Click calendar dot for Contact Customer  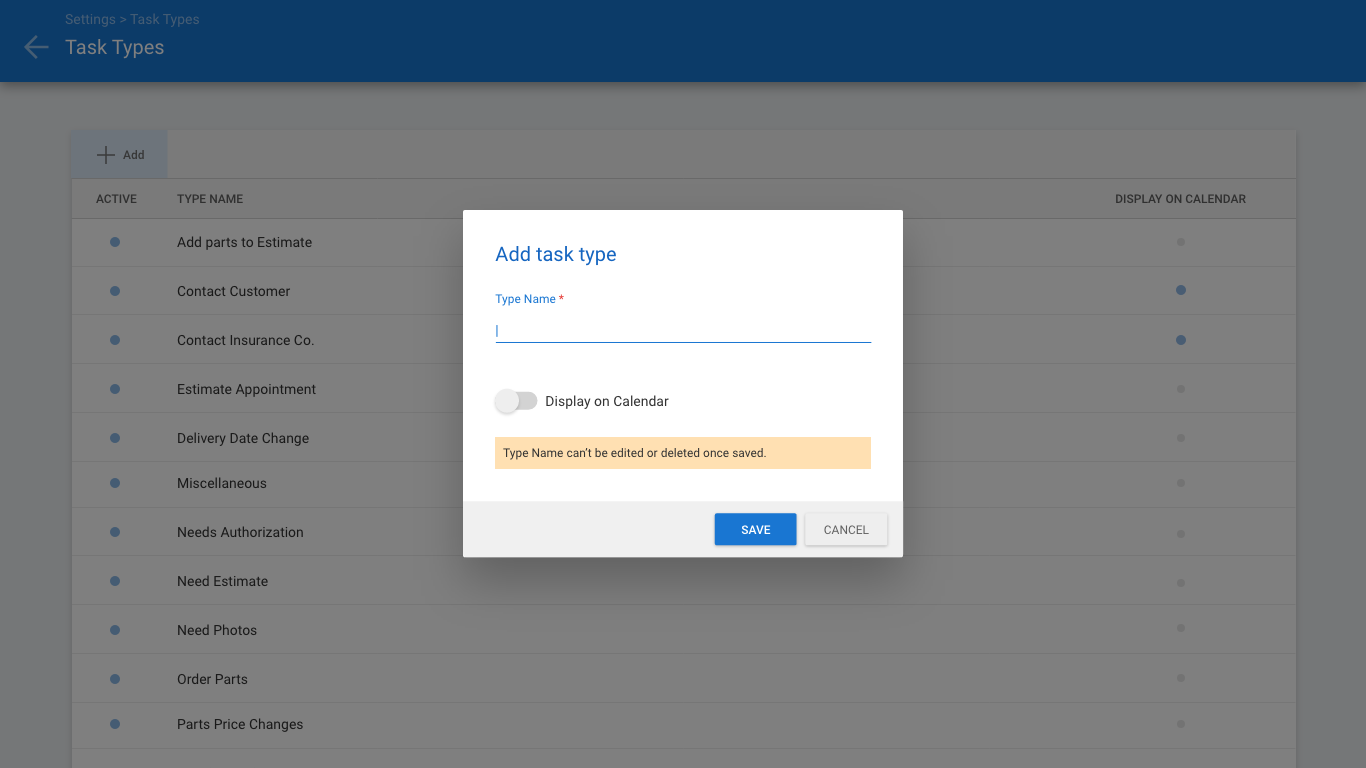coord(1181,290)
